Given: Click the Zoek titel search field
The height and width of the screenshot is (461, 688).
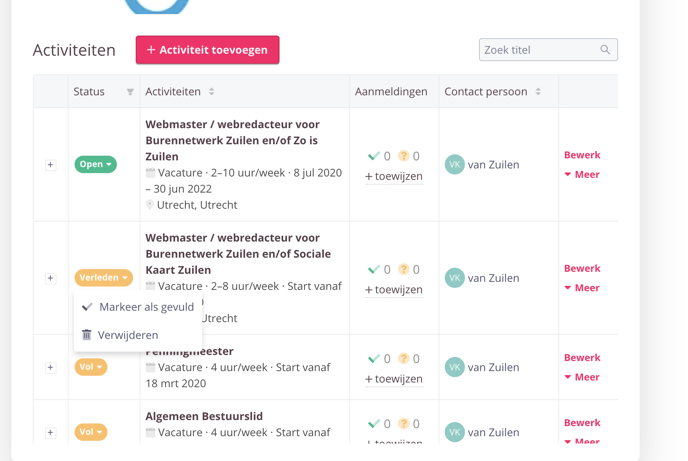Looking at the screenshot, I should (538, 50).
